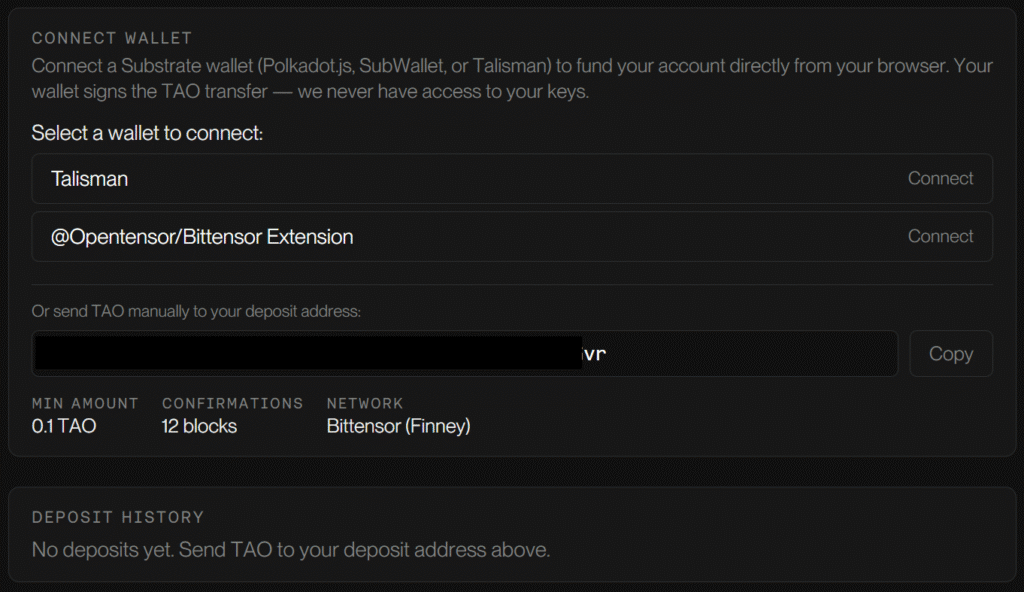The image size is (1024, 592).
Task: Select the @Opentensor/Bittensor Extension wallet name
Action: (x=202, y=237)
